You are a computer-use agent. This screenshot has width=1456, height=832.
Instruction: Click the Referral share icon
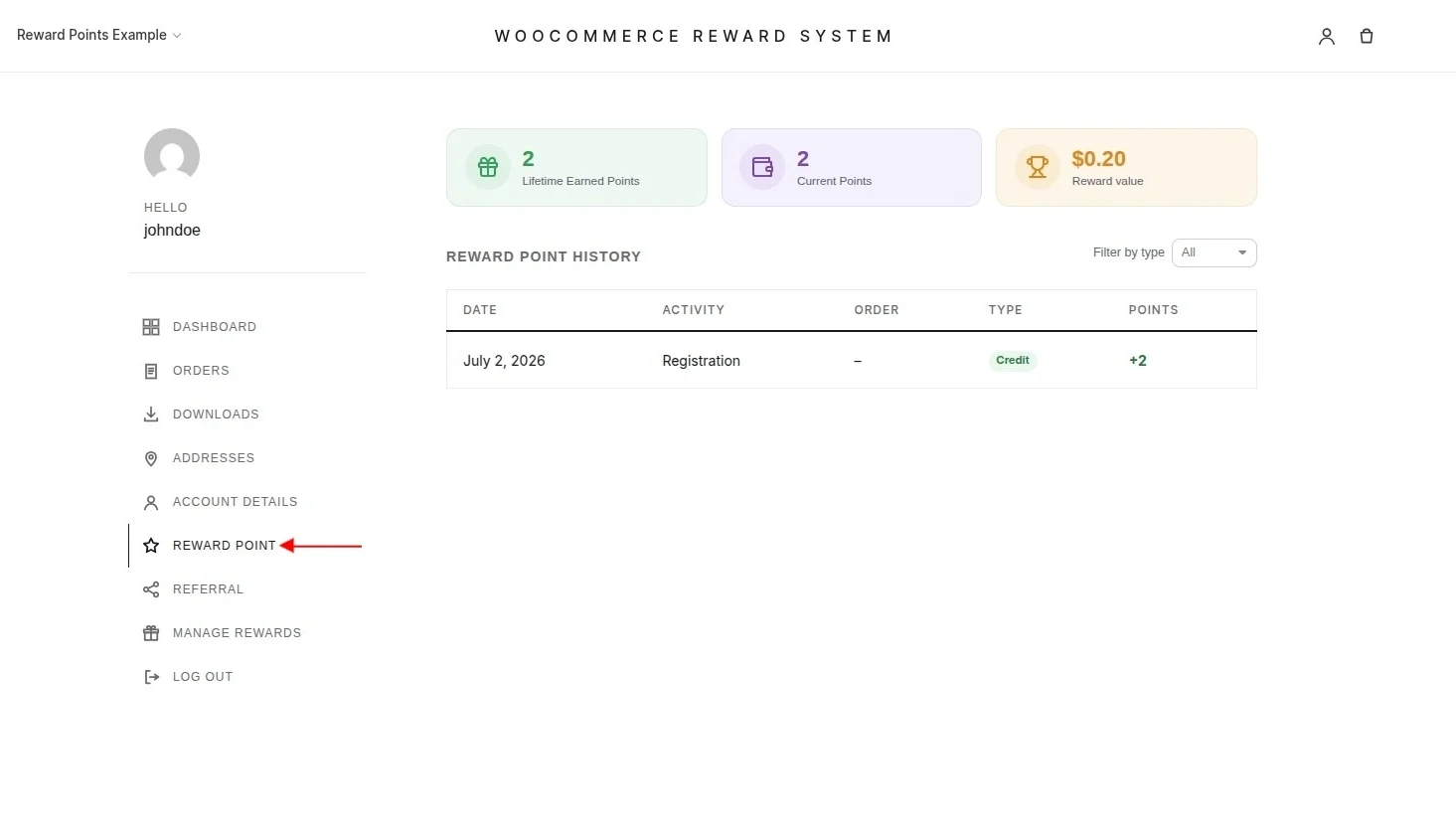[x=151, y=589]
